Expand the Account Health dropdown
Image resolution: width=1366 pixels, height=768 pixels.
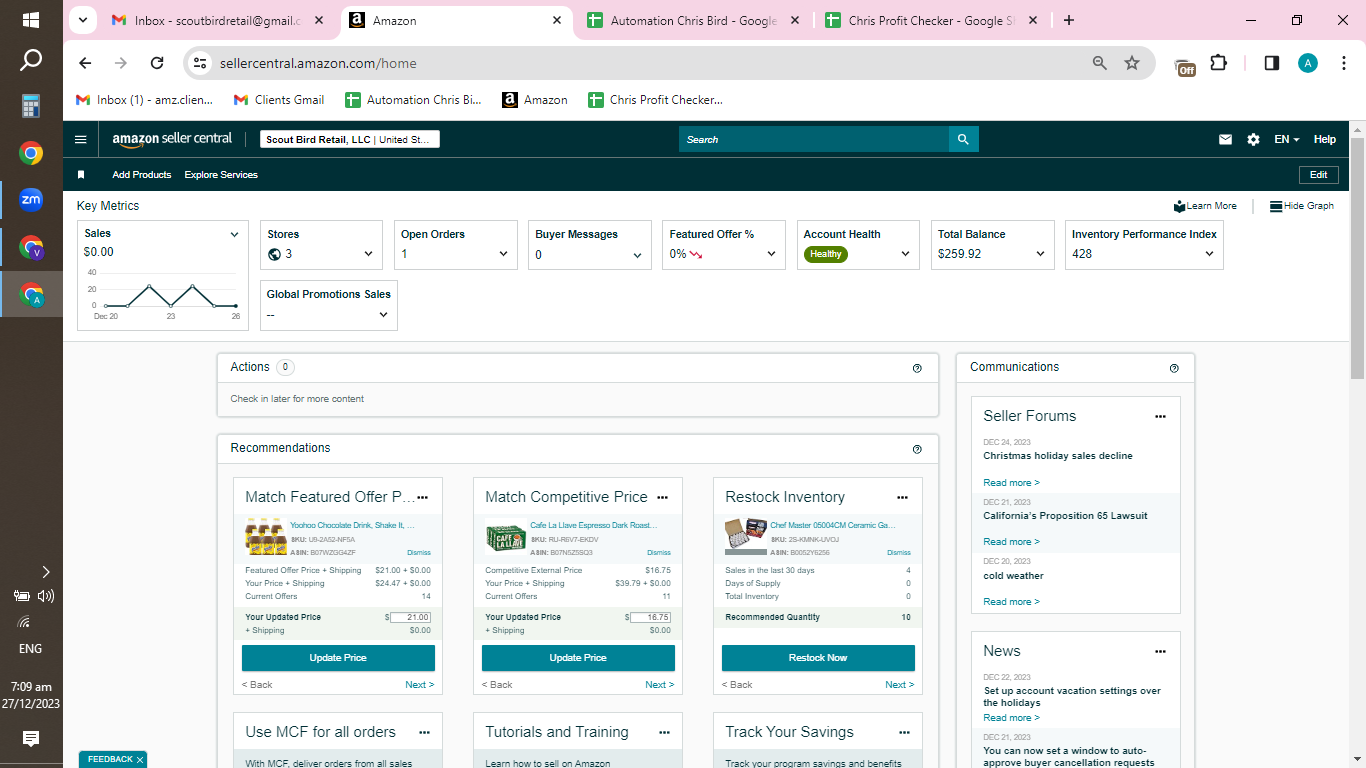(x=905, y=254)
